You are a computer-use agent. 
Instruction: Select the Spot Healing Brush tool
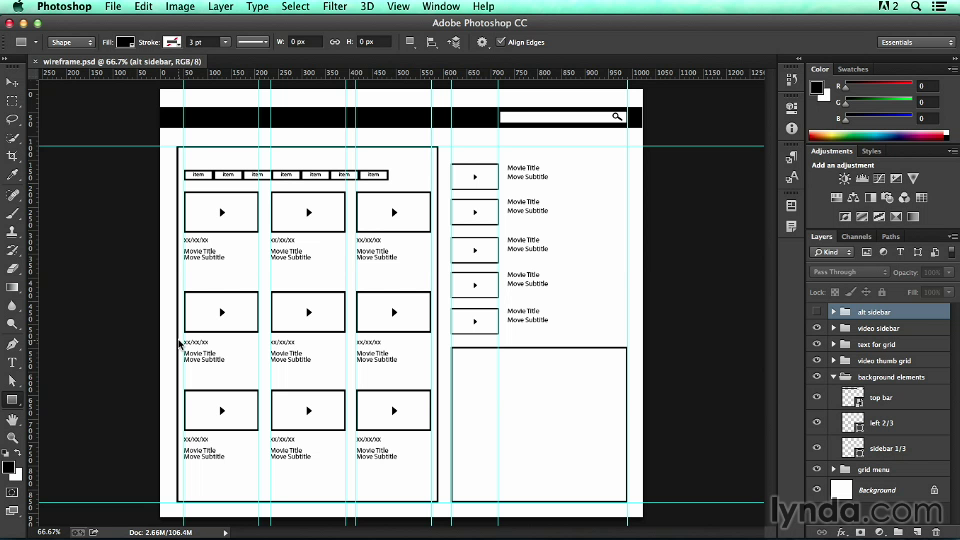coord(12,195)
